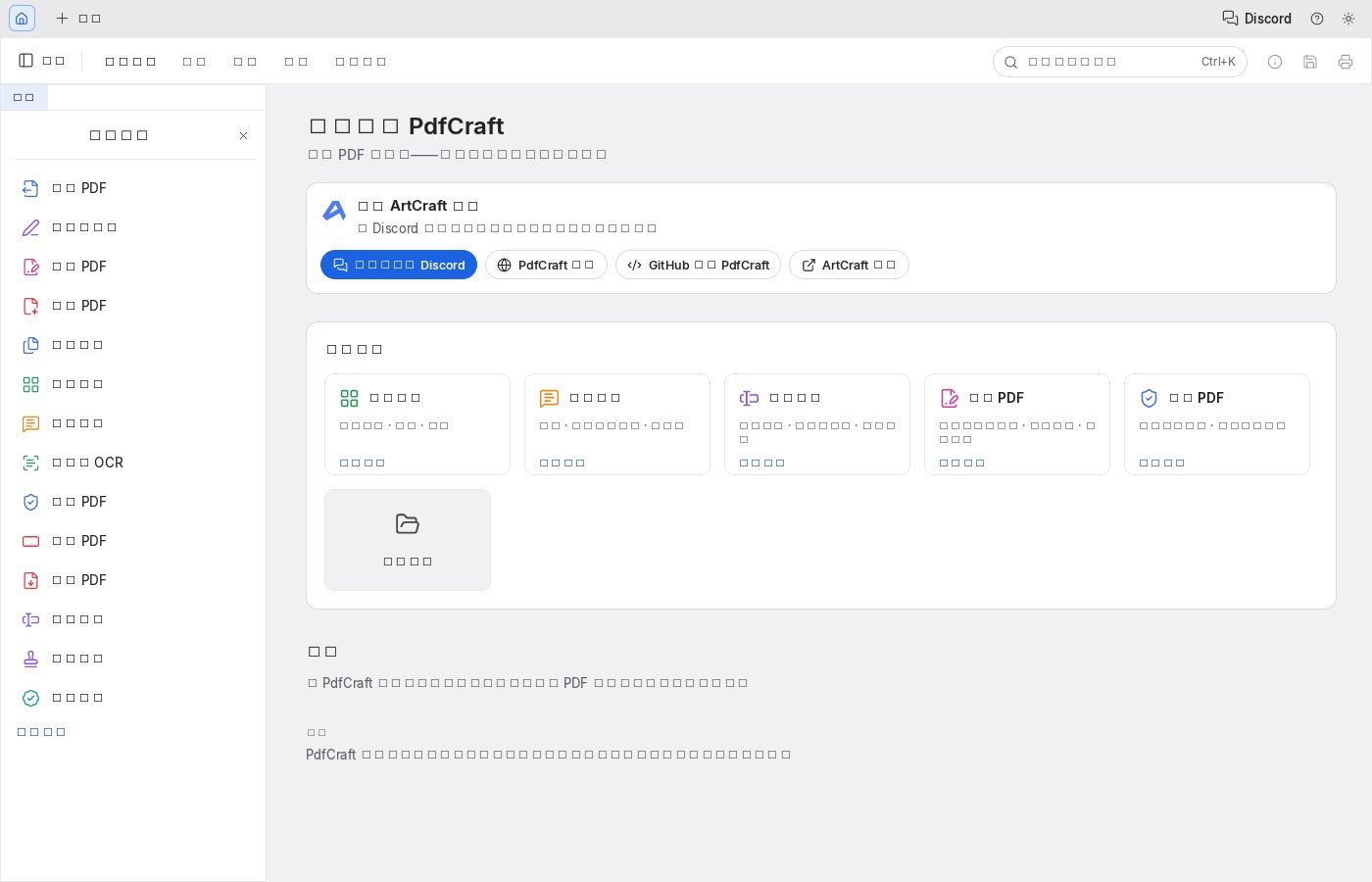Image resolution: width=1372 pixels, height=882 pixels.
Task: Open the purple text-cursor tool card
Action: tap(817, 424)
